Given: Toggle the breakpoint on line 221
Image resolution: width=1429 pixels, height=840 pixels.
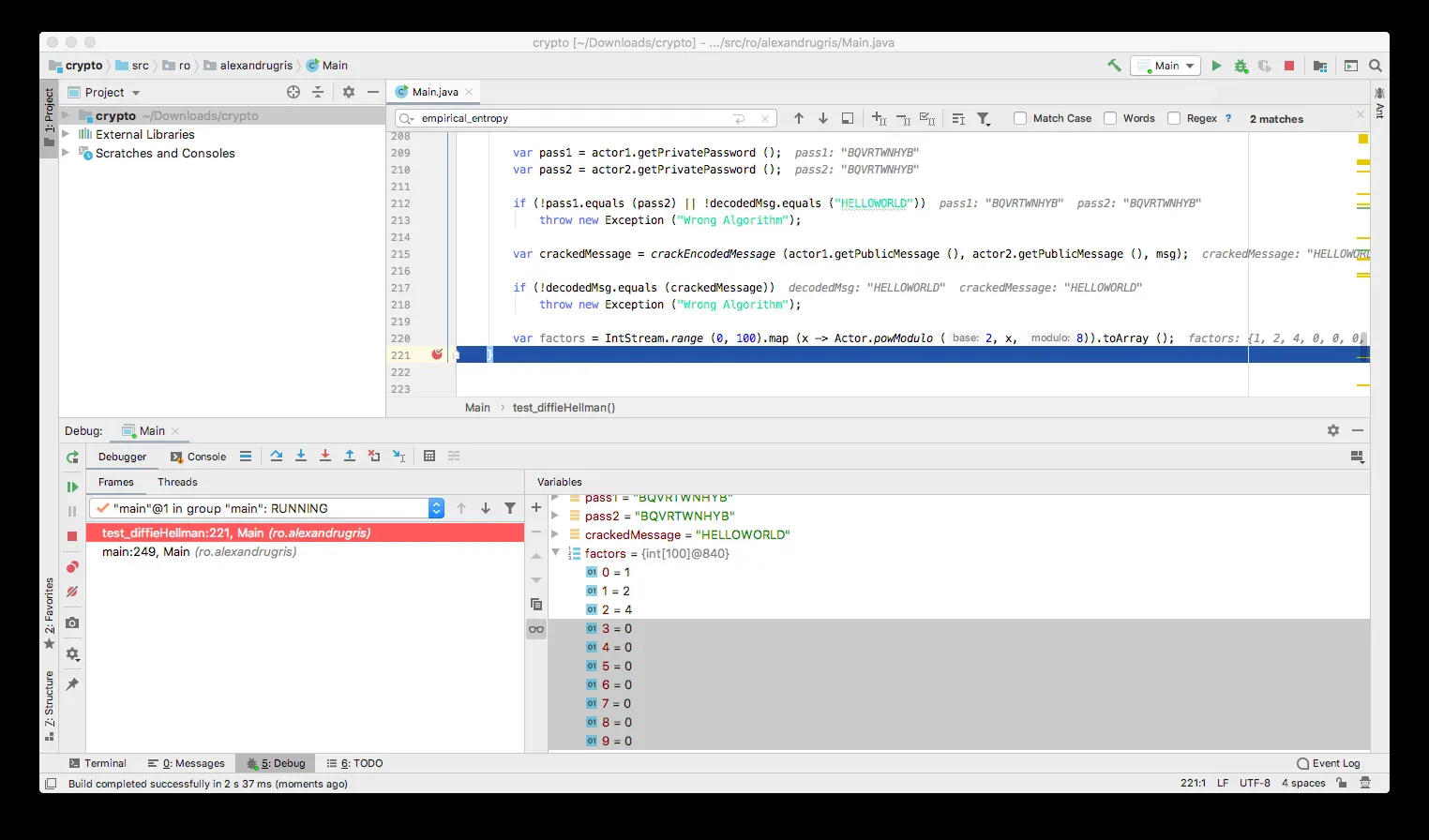Looking at the screenshot, I should coord(437,354).
